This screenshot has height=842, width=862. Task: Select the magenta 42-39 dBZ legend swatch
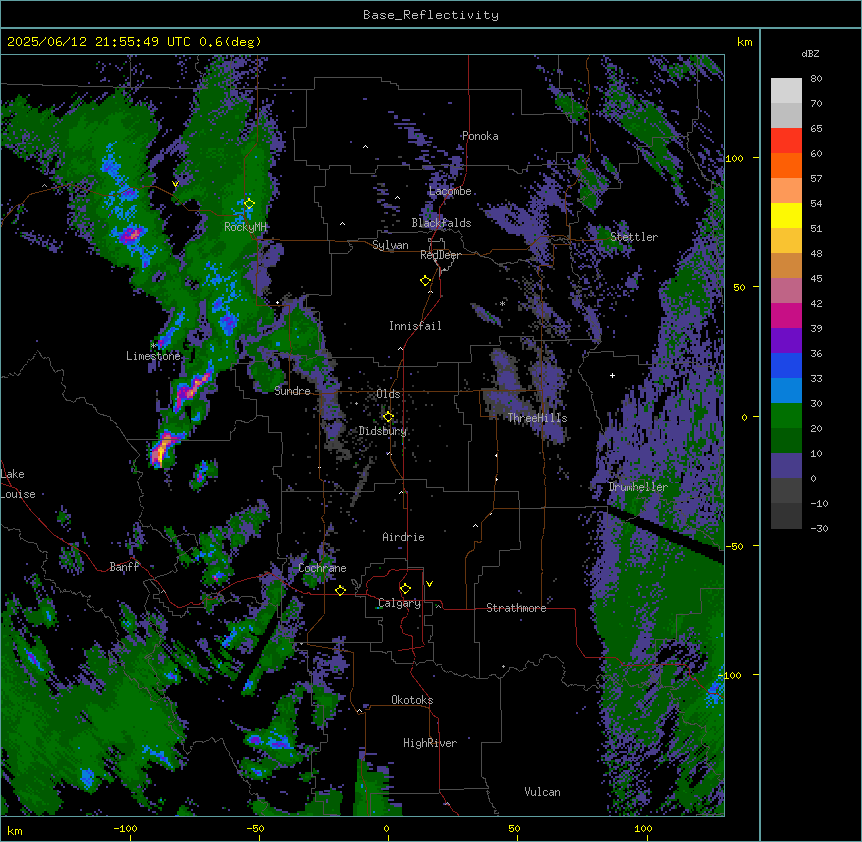(x=786, y=315)
